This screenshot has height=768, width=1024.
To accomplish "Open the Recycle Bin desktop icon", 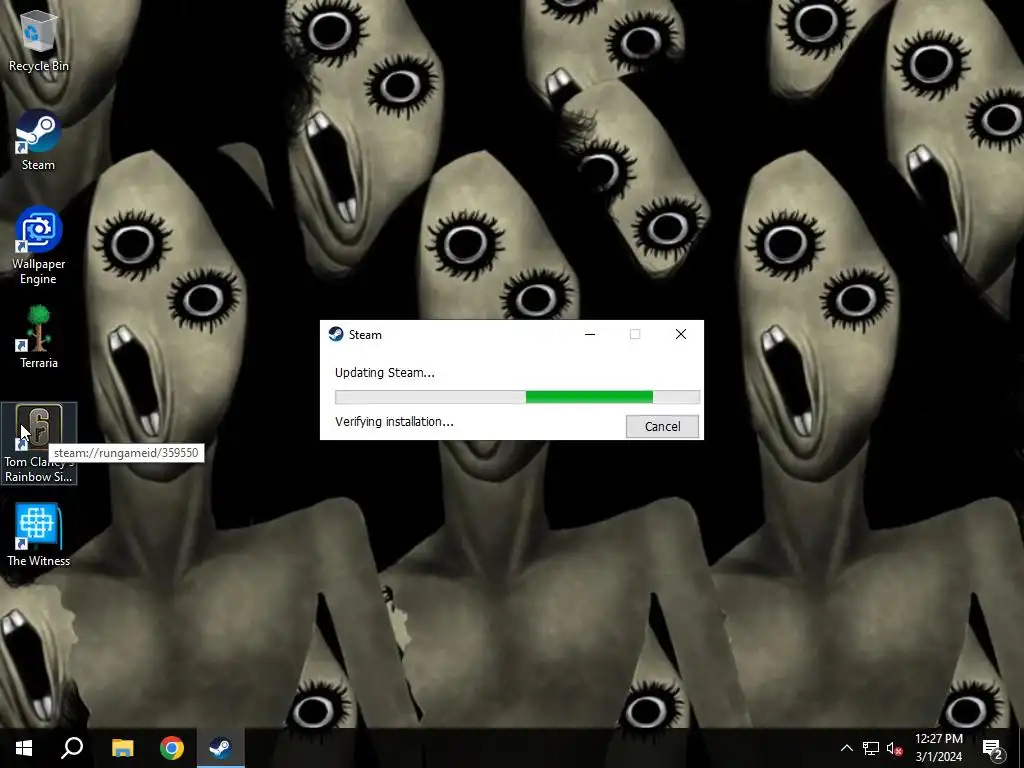I will 39,40.
